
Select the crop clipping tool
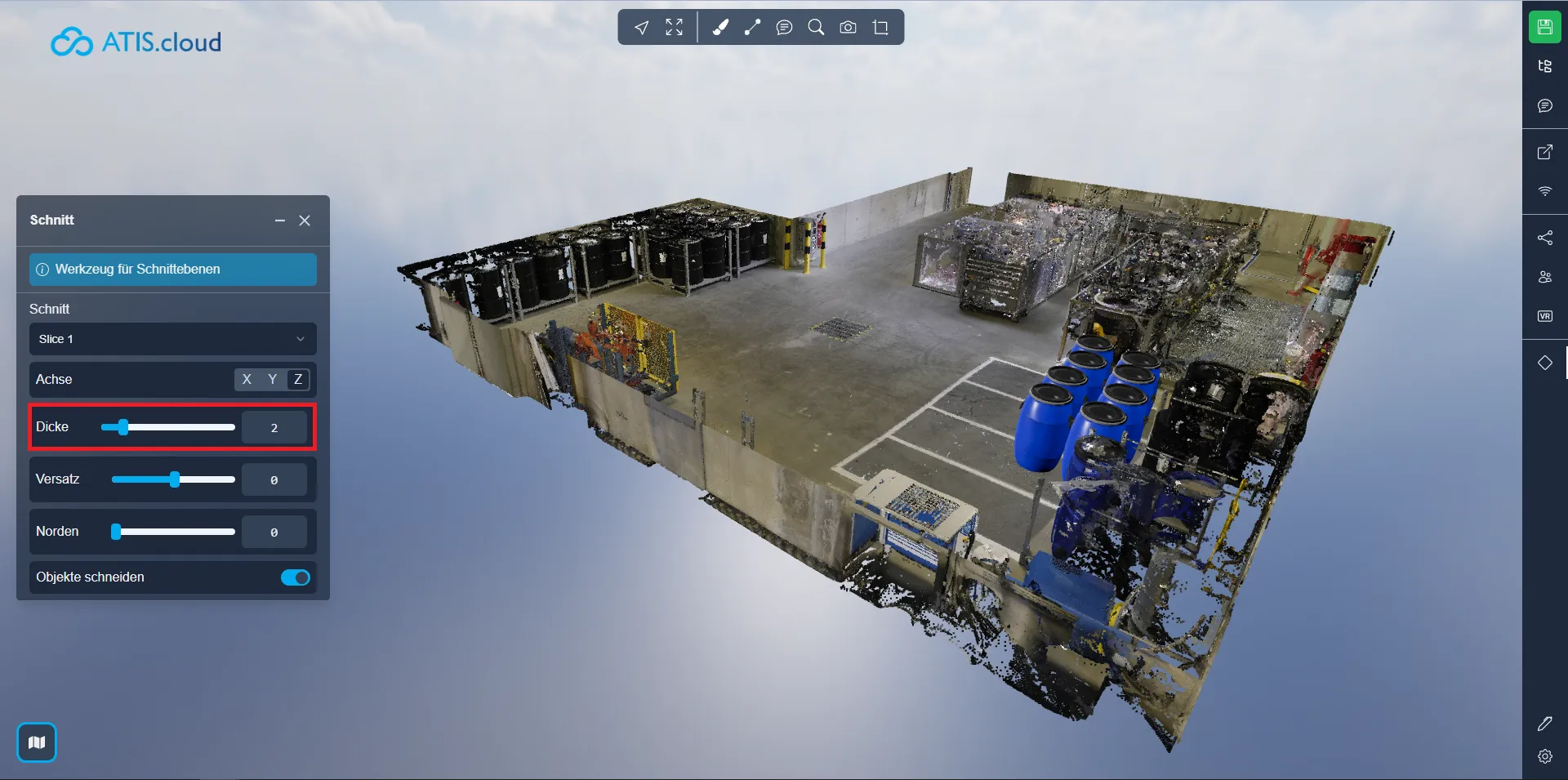tap(880, 28)
